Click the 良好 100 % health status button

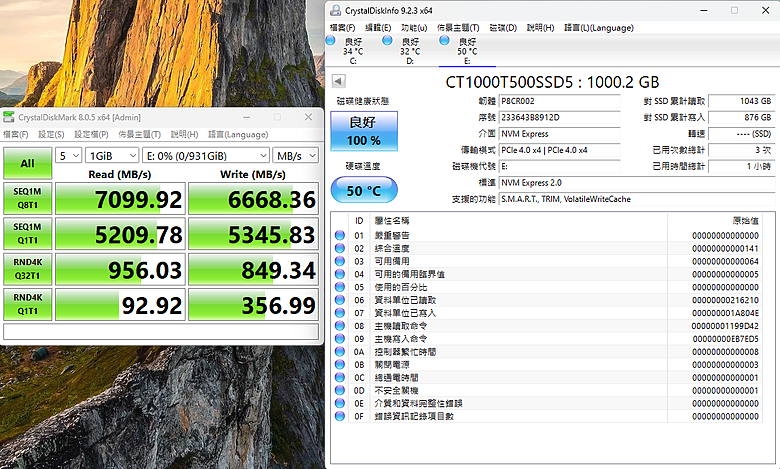tap(364, 131)
